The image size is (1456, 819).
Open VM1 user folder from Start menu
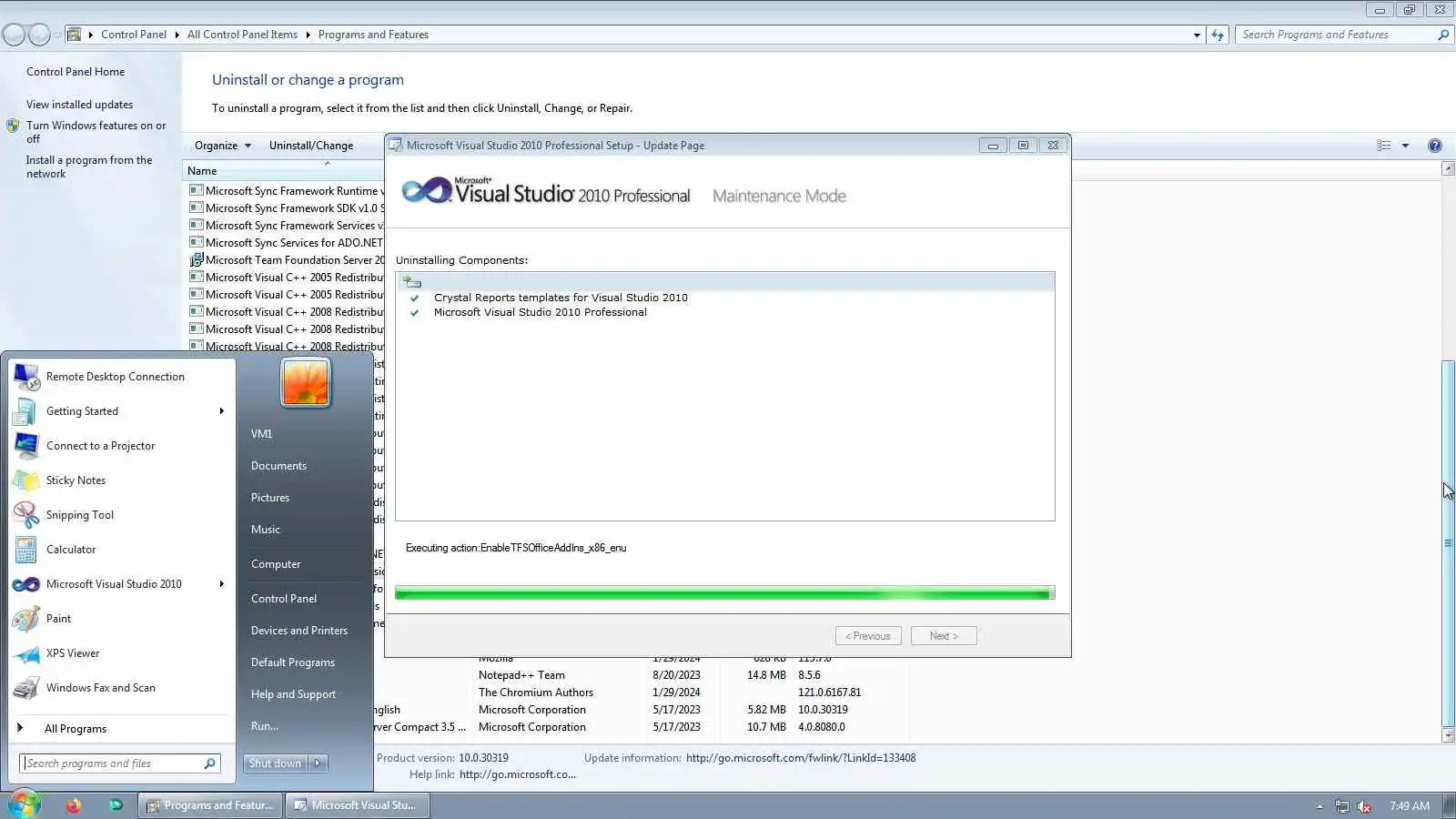pyautogui.click(x=261, y=434)
